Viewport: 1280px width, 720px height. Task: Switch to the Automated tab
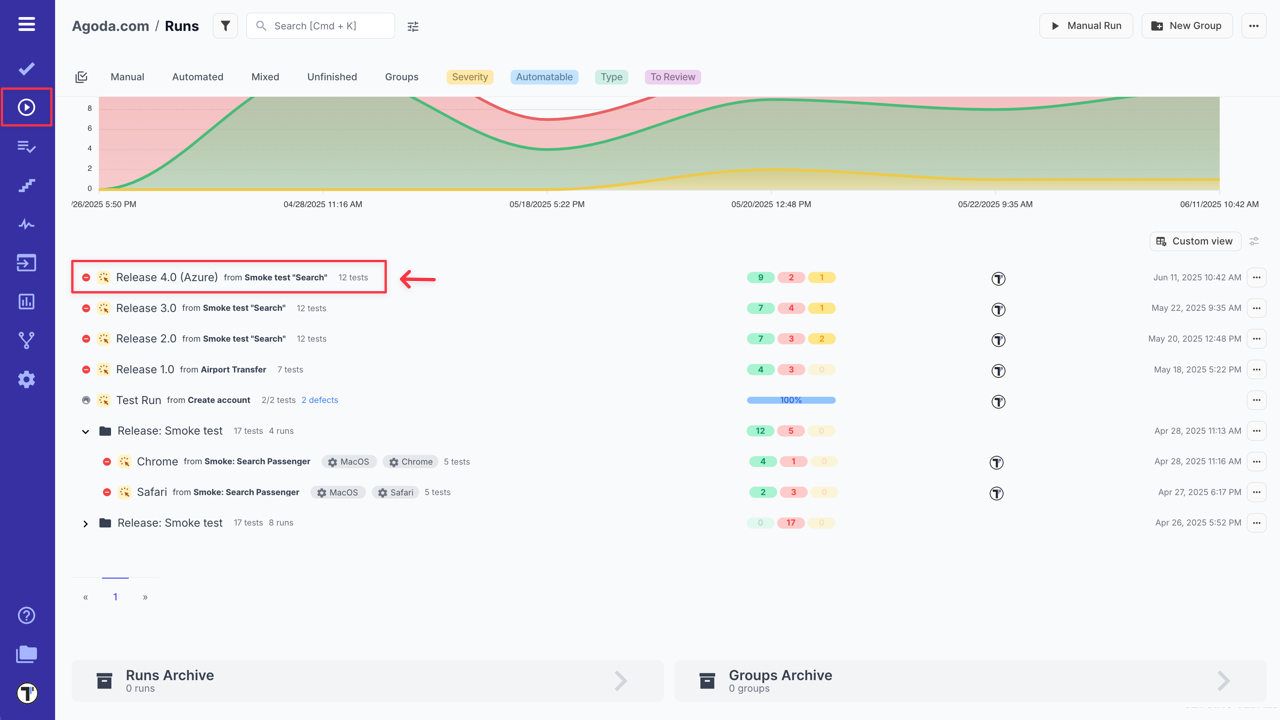[x=197, y=76]
